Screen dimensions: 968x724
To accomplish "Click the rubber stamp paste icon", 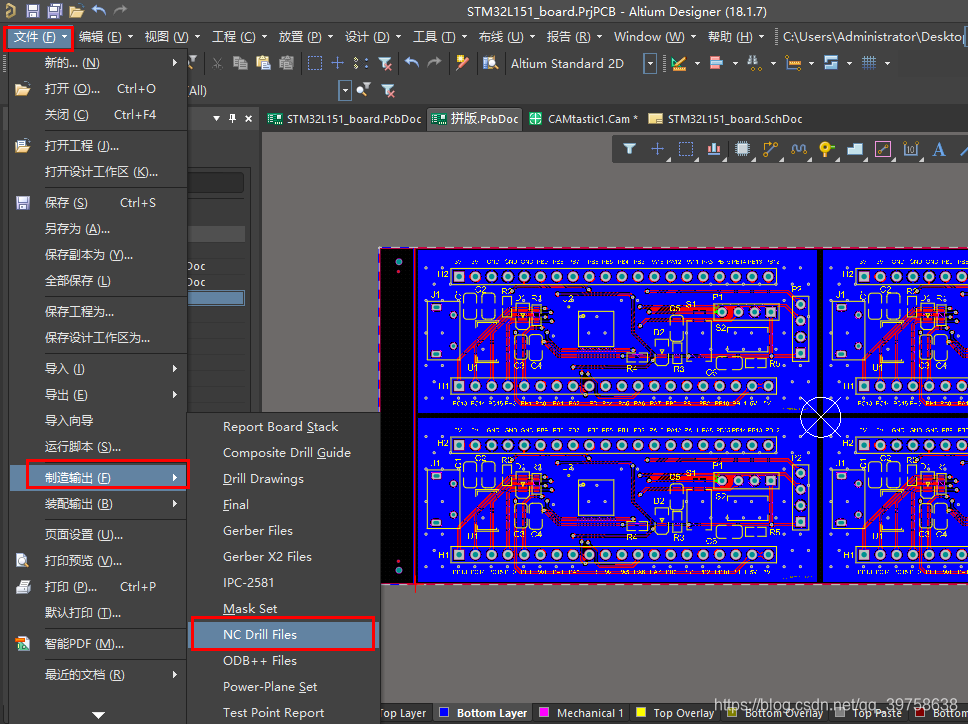I will [286, 63].
